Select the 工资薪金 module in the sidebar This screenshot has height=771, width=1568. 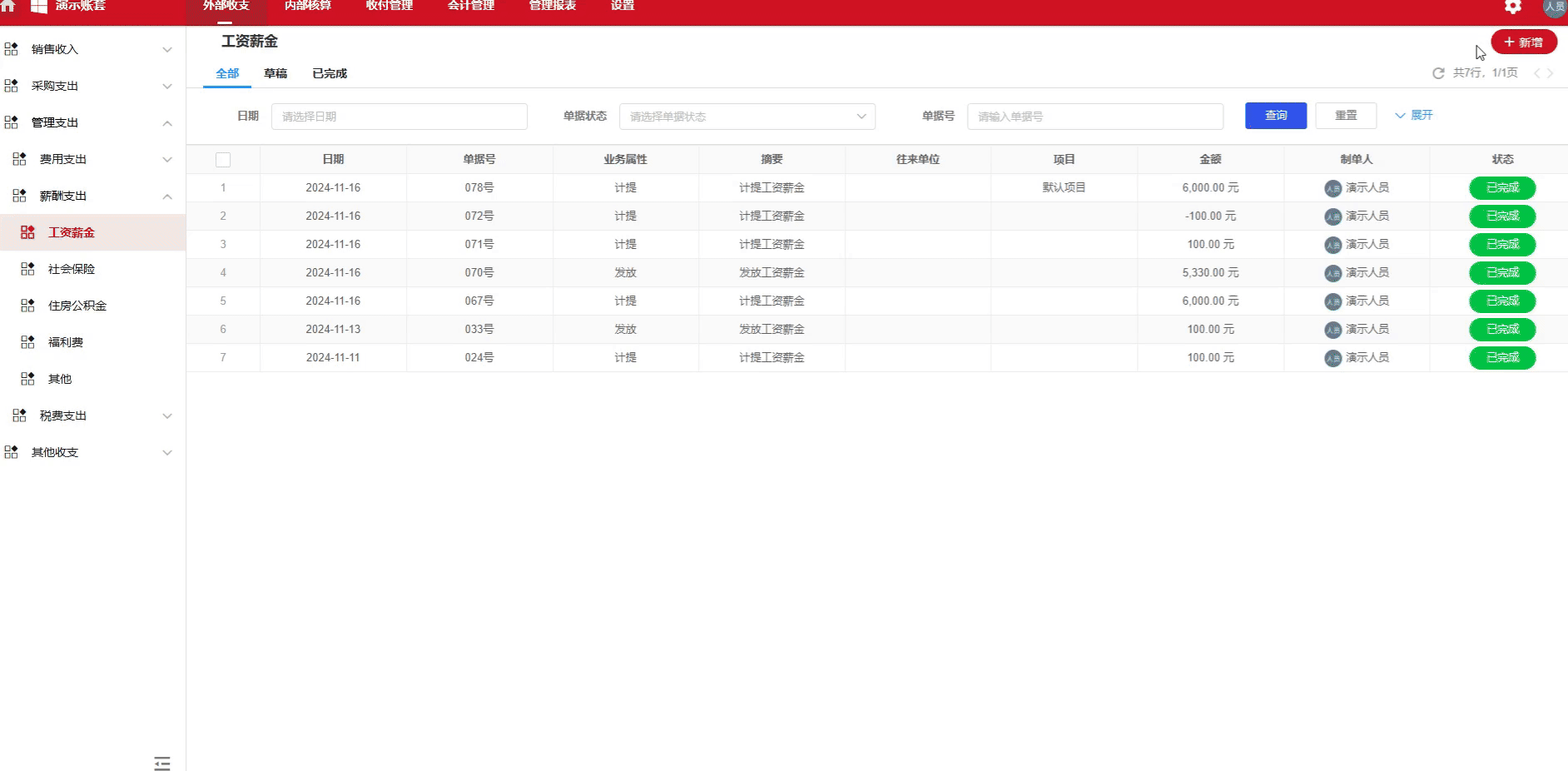pyautogui.click(x=69, y=232)
